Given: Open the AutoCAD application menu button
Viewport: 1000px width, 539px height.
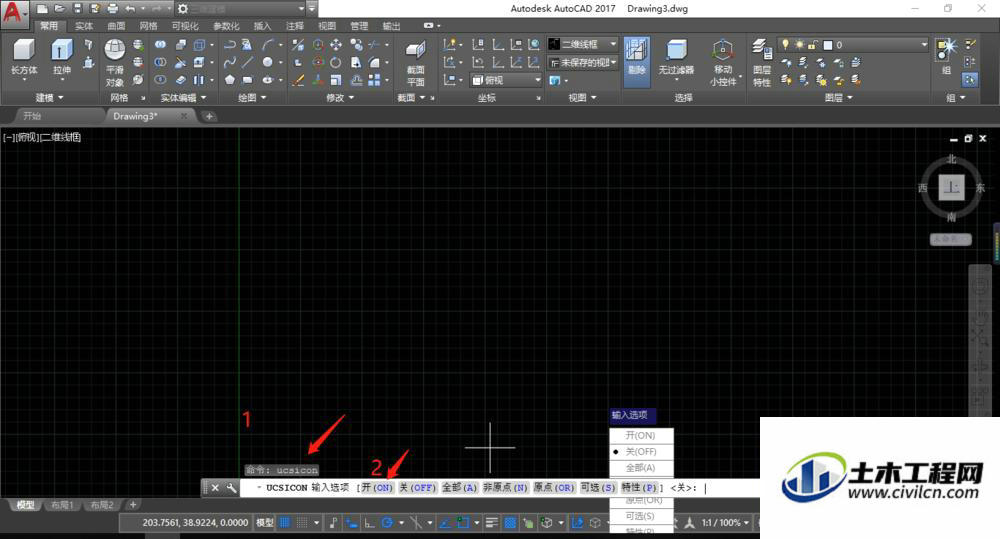Looking at the screenshot, I should pos(14,13).
